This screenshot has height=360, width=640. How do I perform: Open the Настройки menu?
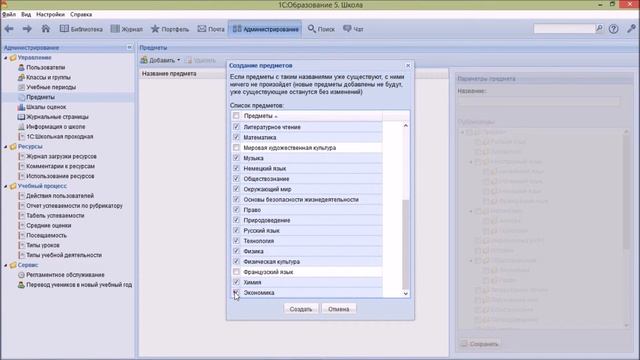click(x=50, y=14)
